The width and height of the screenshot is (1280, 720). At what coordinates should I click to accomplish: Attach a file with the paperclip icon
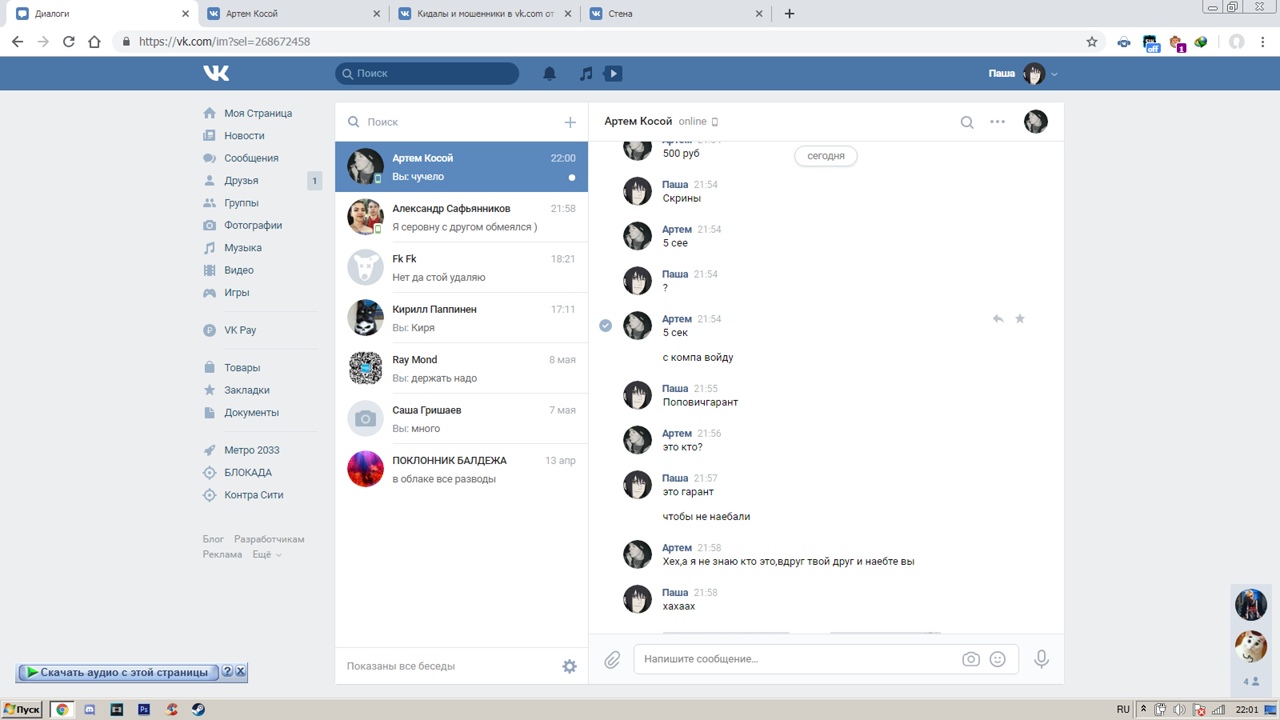pos(612,660)
